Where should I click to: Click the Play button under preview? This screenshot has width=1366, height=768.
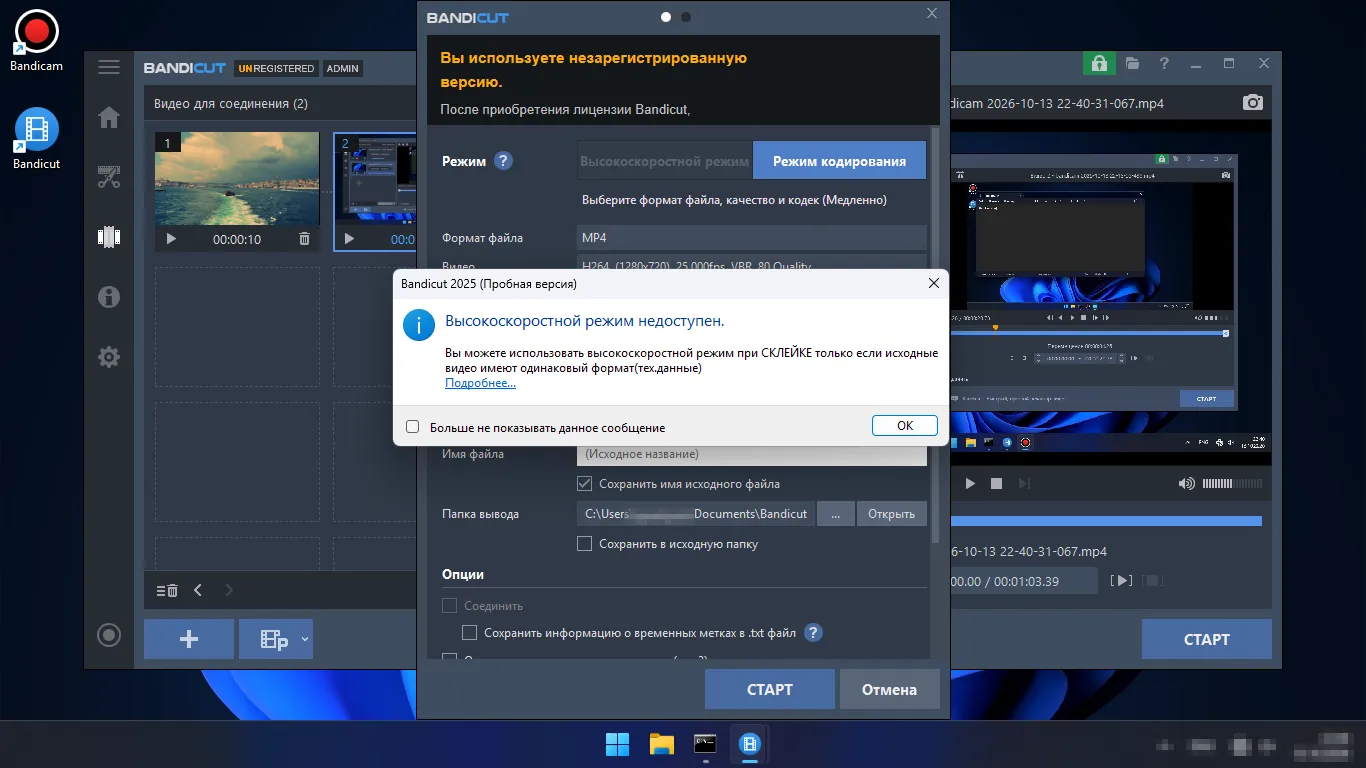(970, 483)
